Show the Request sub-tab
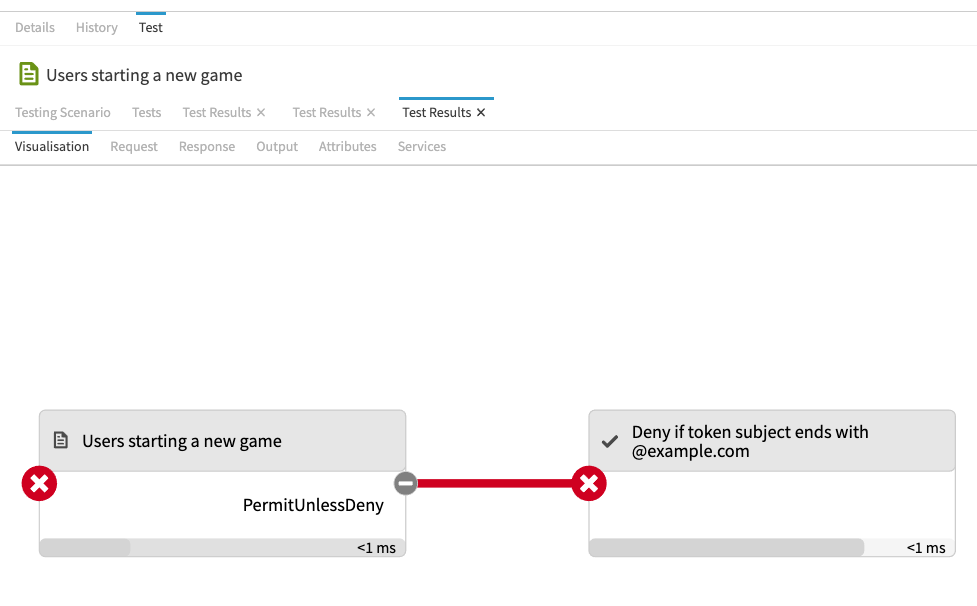 pos(134,147)
